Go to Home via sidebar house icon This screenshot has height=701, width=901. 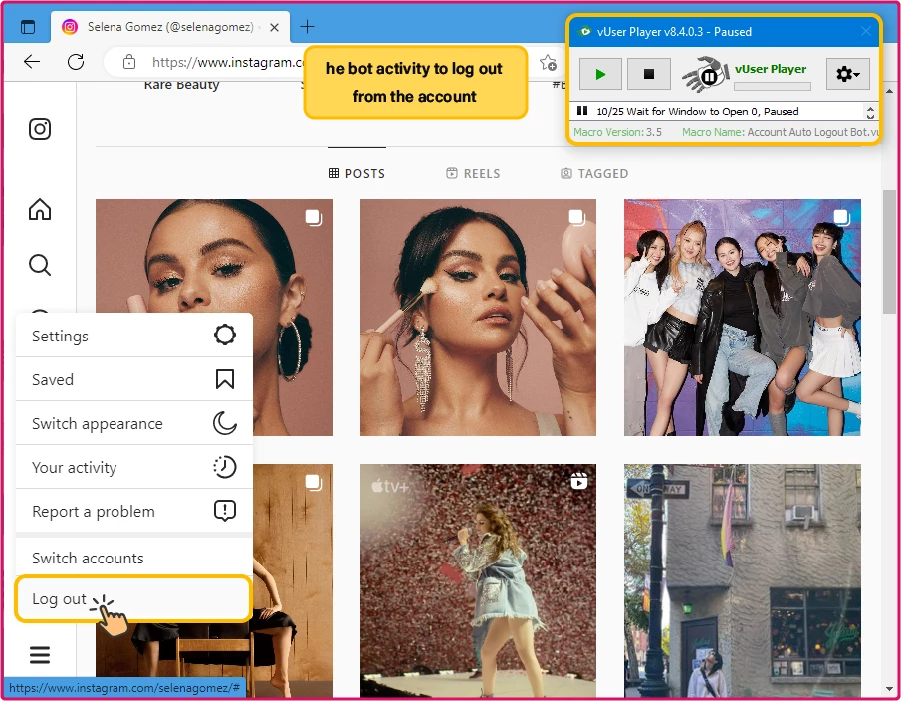40,209
